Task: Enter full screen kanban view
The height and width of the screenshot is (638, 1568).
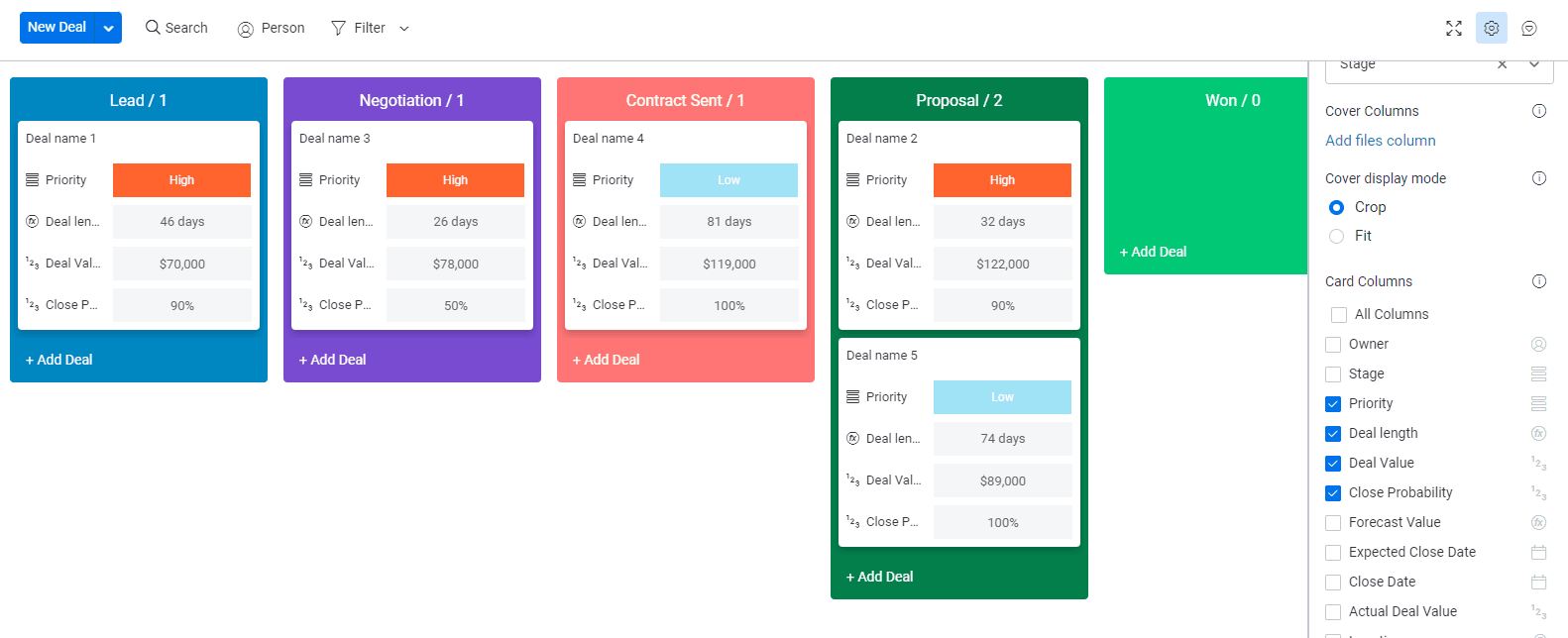Action: click(1453, 28)
